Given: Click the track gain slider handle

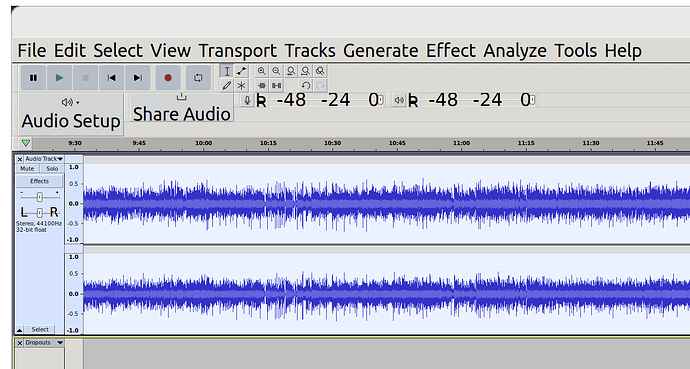Looking at the screenshot, I should point(40,197).
